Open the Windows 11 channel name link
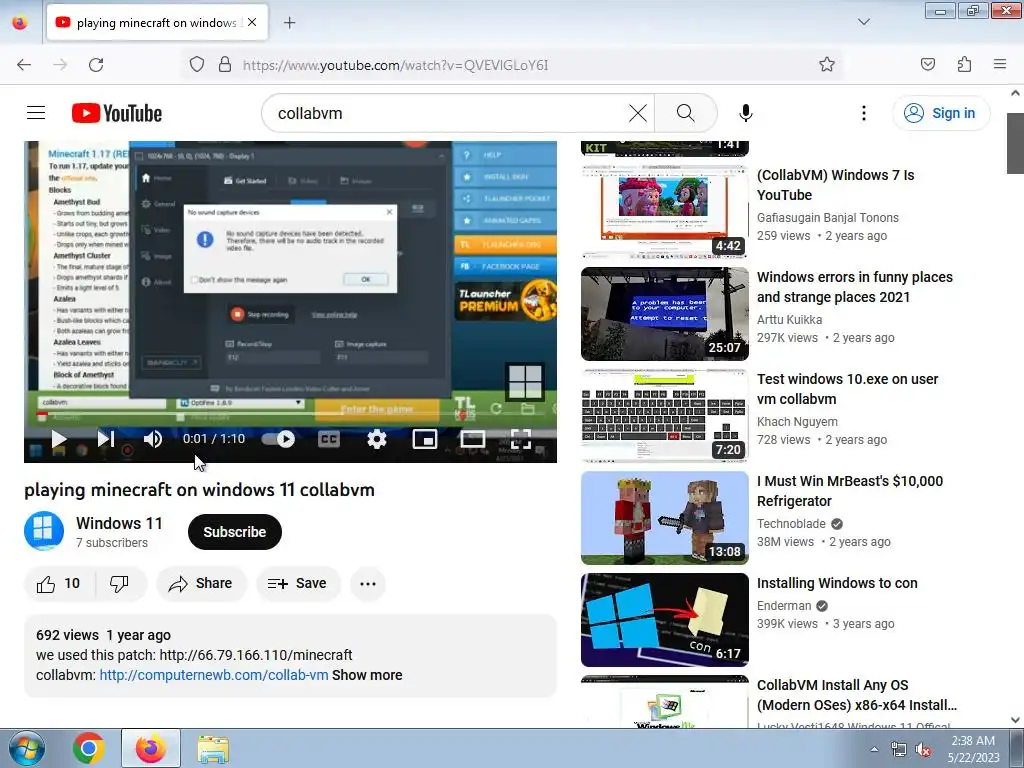 click(119, 523)
